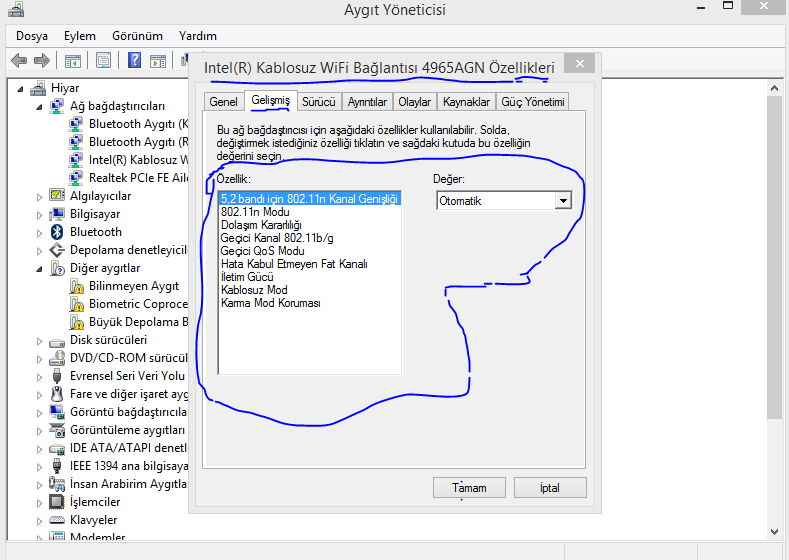Click the Bluetooth category icon
789x560 pixels.
point(57,232)
